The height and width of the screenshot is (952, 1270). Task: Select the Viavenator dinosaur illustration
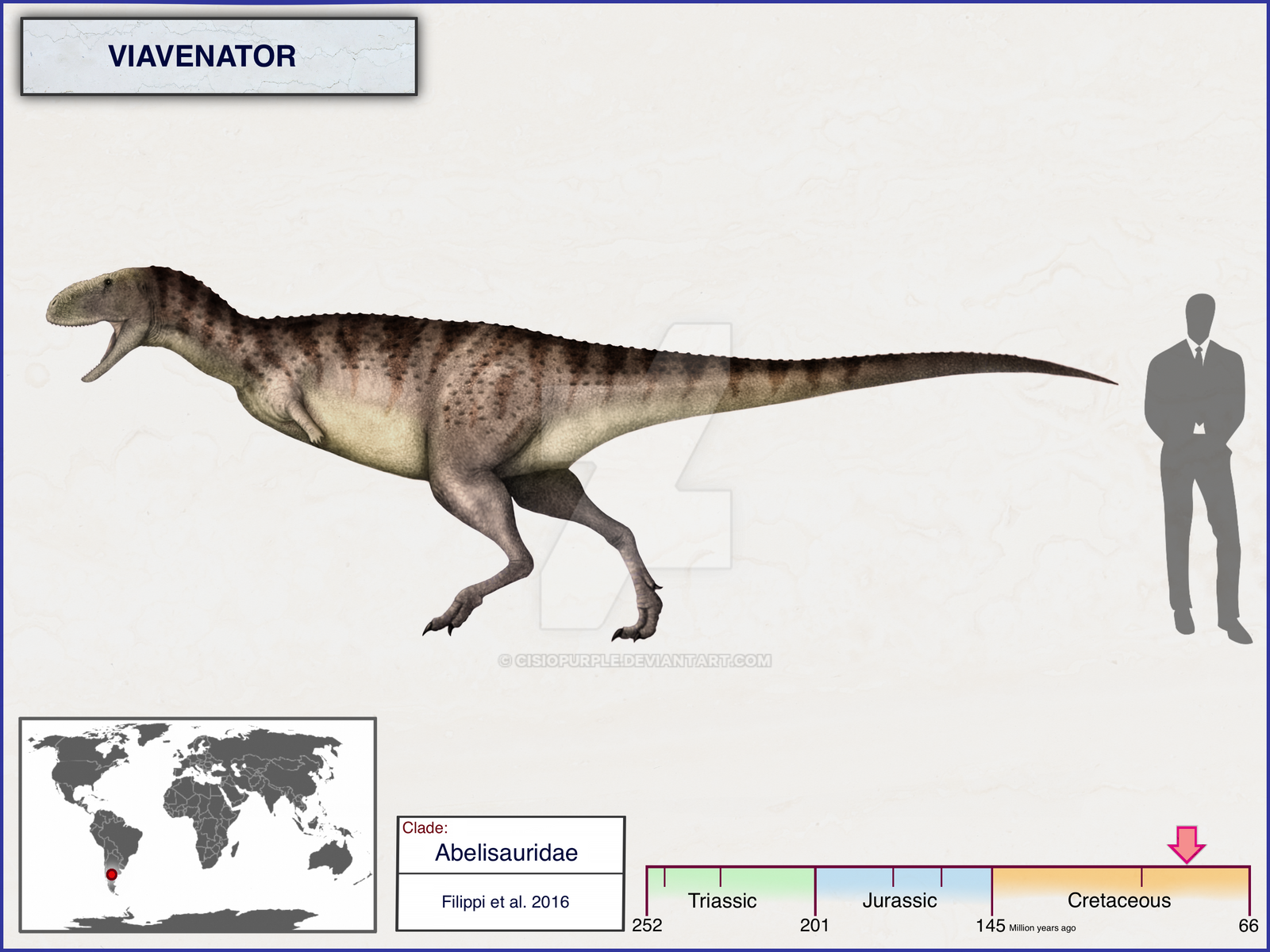click(582, 453)
